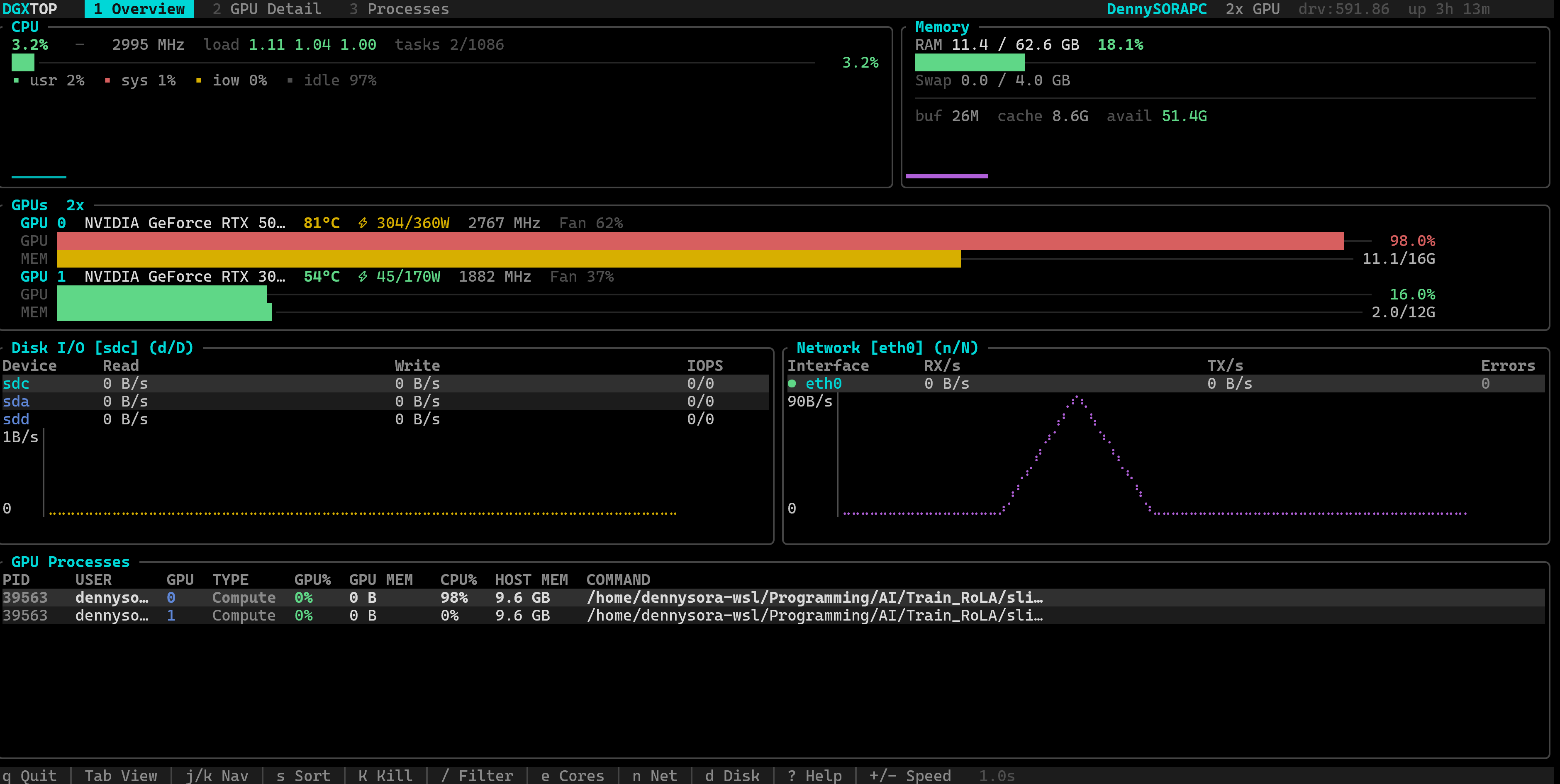Click the lightning power icon for GPU 0
Image resolution: width=1560 pixels, height=784 pixels.
point(363,224)
